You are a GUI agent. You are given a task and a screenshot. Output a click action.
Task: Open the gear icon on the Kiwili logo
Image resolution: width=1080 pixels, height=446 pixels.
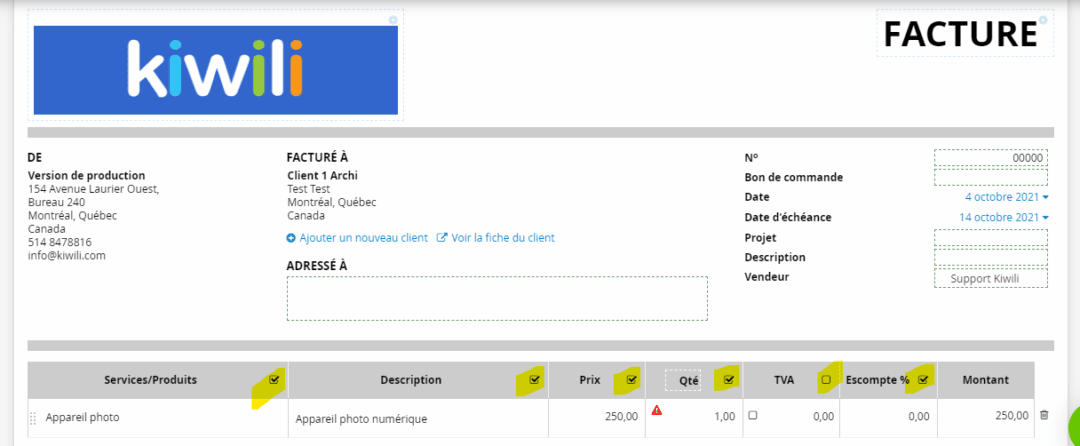click(393, 20)
